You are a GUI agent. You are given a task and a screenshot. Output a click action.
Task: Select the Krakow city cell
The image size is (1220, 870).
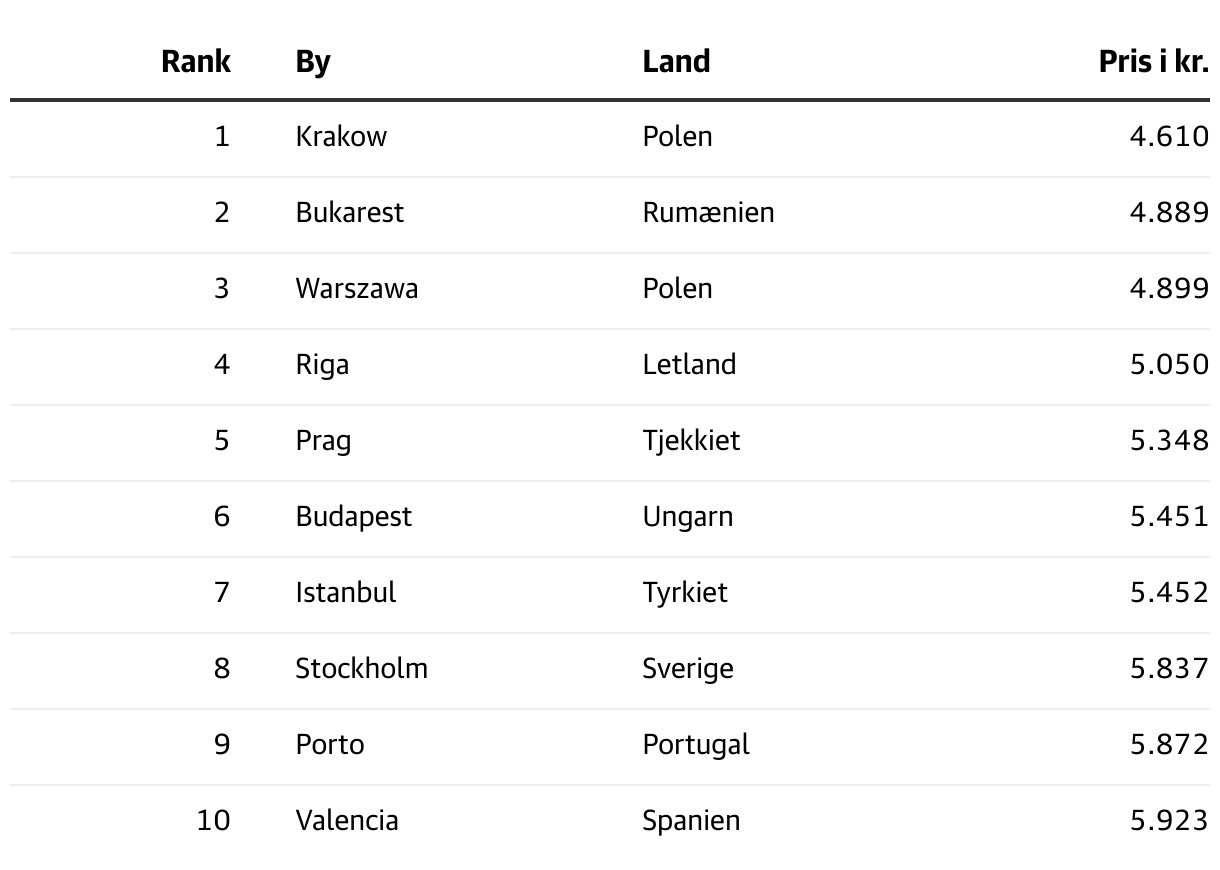pyautogui.click(x=341, y=136)
